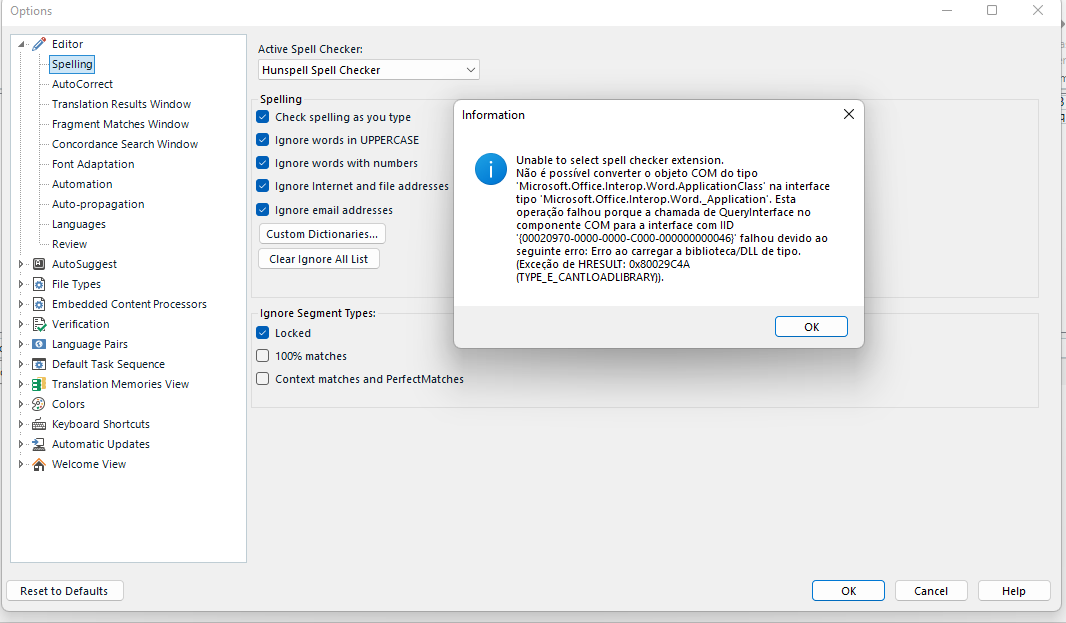Click OK in the Options window
The height and width of the screenshot is (623, 1066).
848,591
